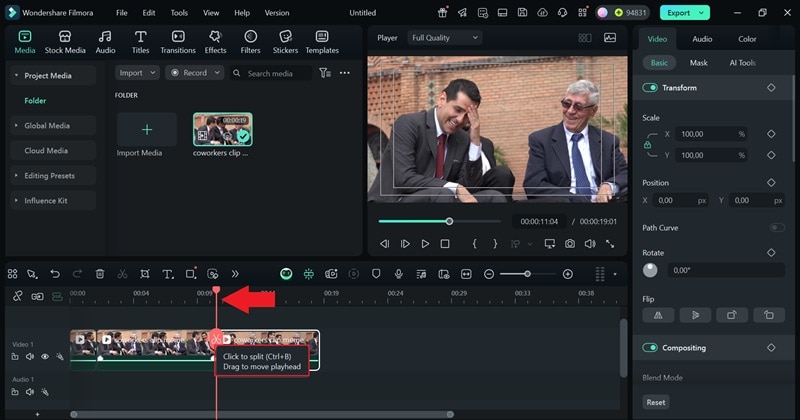Switch to the Color tab
The width and height of the screenshot is (800, 420).
pyautogui.click(x=747, y=39)
